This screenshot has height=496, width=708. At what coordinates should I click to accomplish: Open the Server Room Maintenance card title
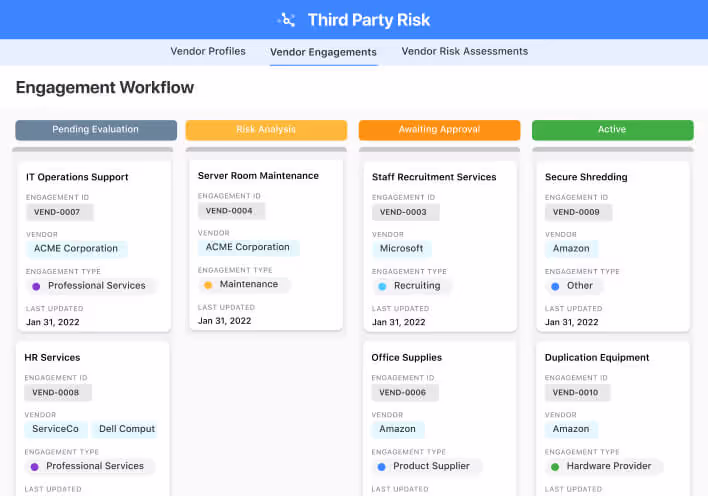click(x=258, y=176)
